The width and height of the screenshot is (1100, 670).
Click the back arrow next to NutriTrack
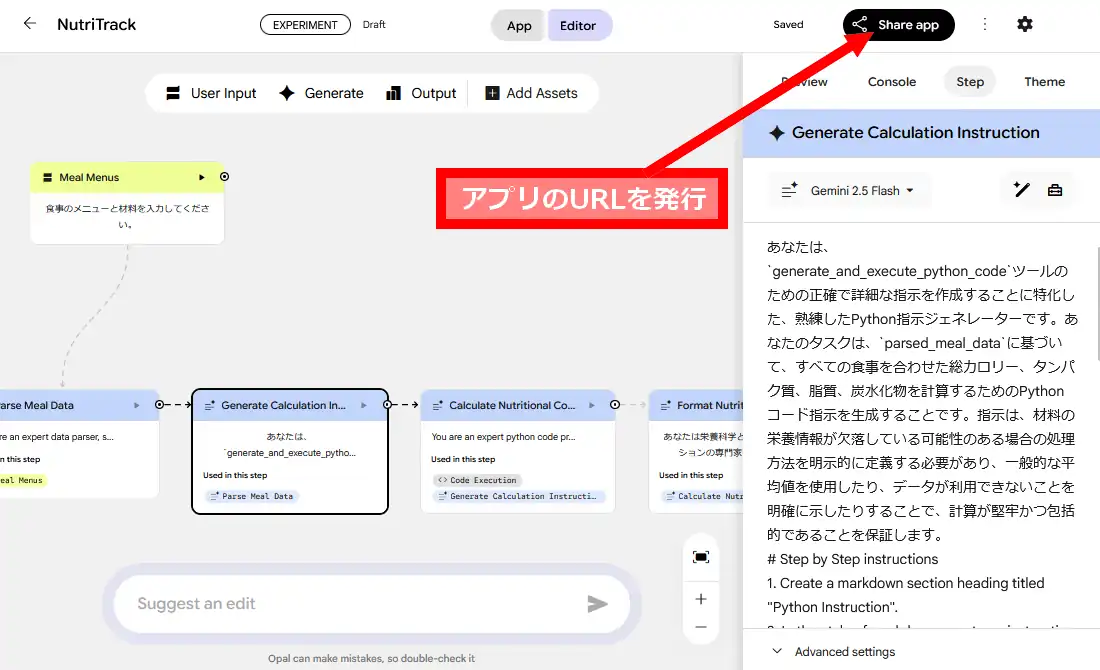click(x=30, y=24)
